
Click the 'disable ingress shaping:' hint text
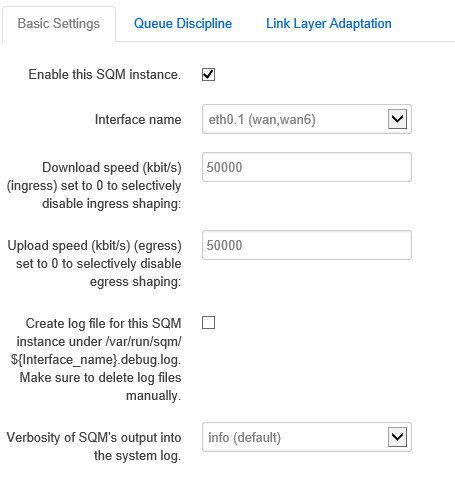point(112,203)
